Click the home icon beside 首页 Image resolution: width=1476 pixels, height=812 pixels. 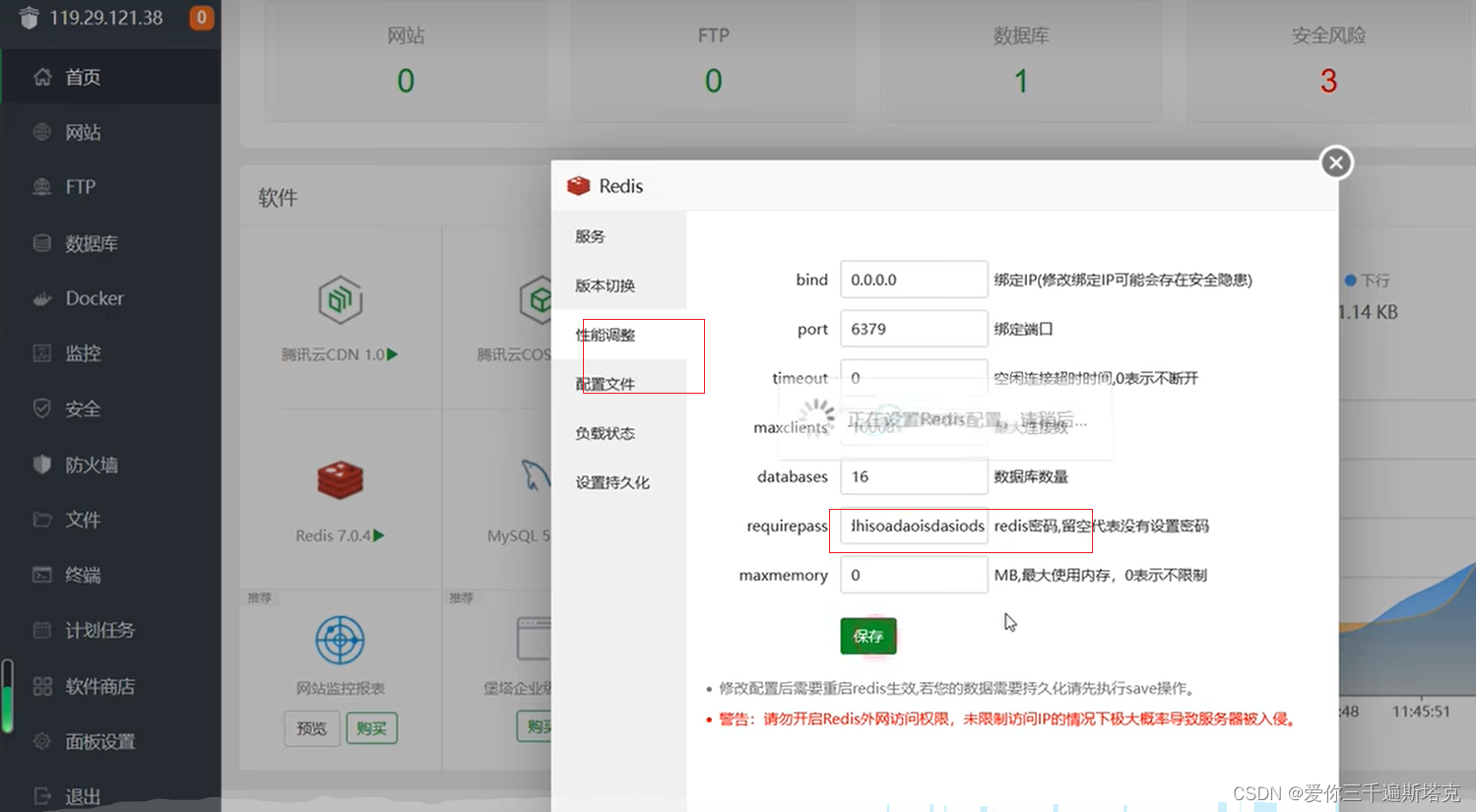(x=42, y=77)
